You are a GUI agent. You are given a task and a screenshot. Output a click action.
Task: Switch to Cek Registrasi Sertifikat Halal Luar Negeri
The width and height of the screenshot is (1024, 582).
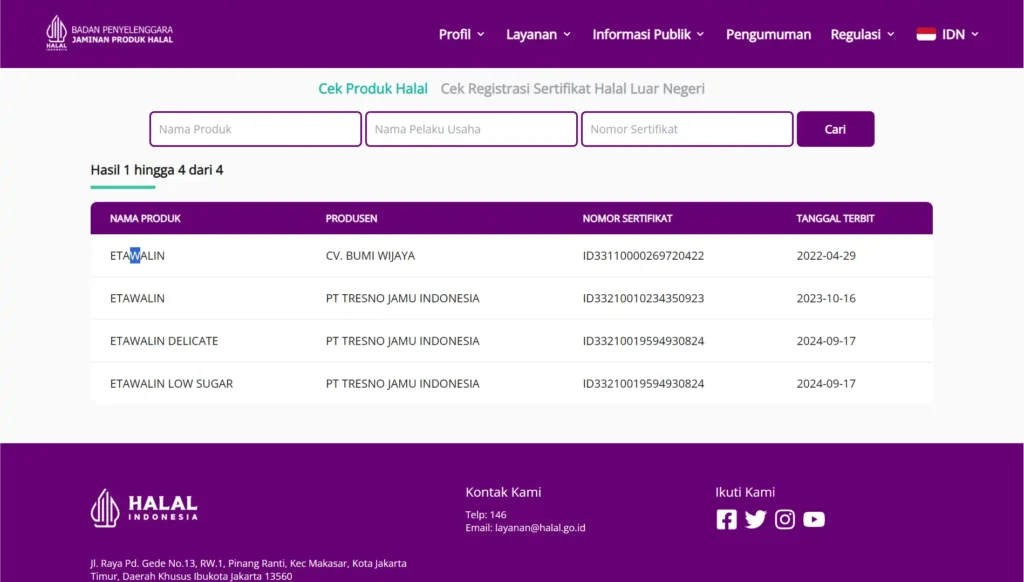click(573, 89)
